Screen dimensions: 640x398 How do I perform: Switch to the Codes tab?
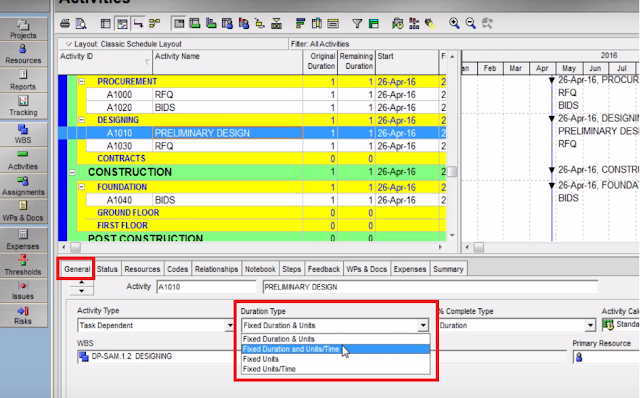178,269
